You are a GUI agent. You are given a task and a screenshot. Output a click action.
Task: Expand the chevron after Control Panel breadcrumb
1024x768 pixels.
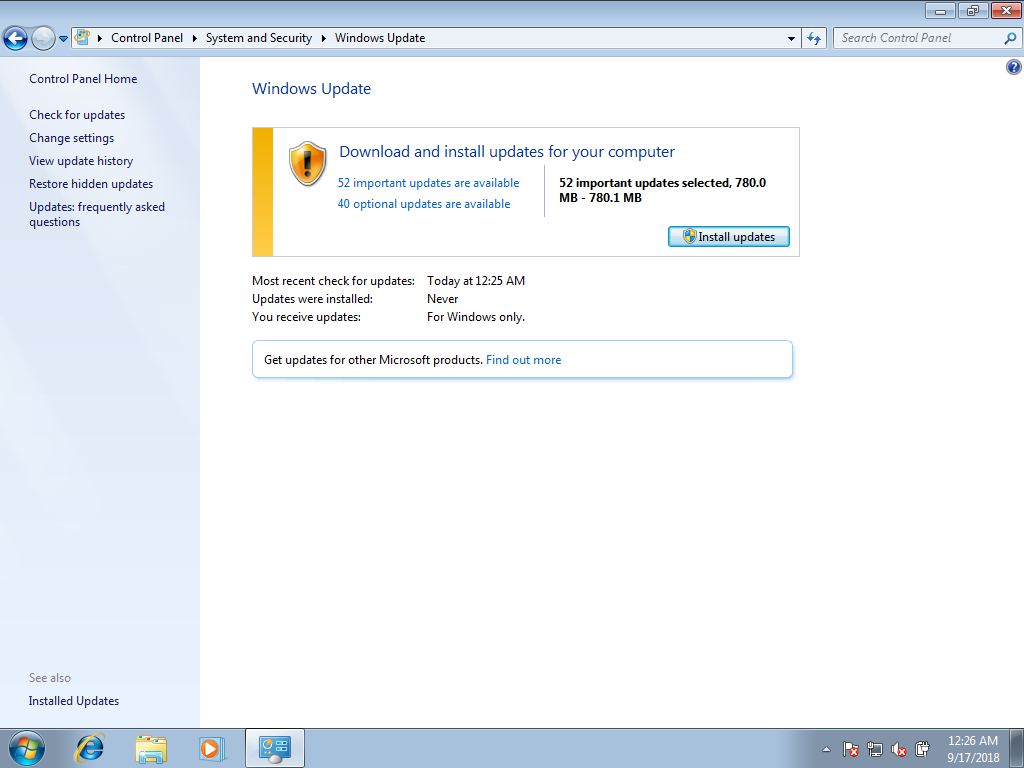click(x=195, y=38)
